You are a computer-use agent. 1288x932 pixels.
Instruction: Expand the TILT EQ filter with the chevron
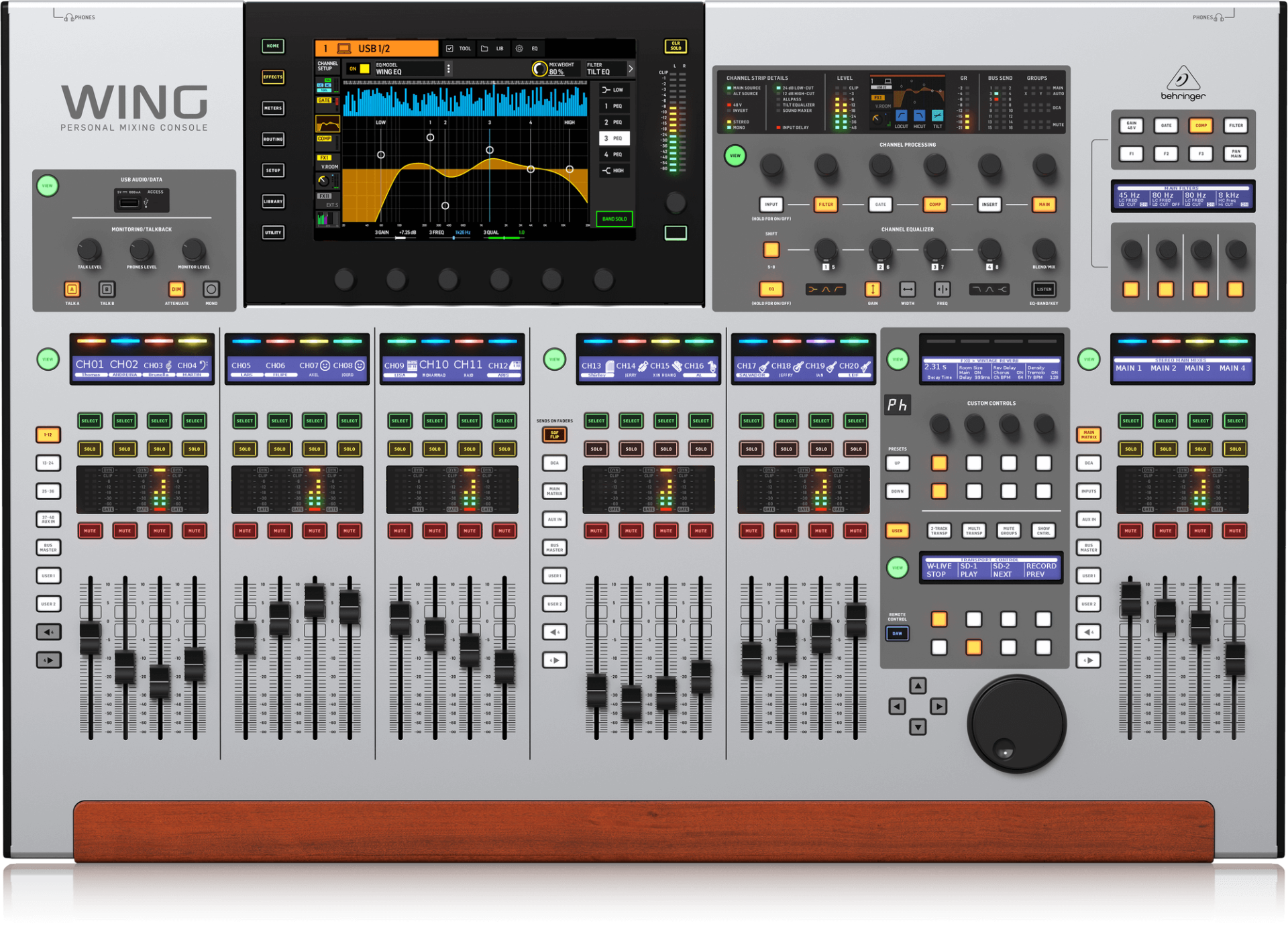[630, 68]
